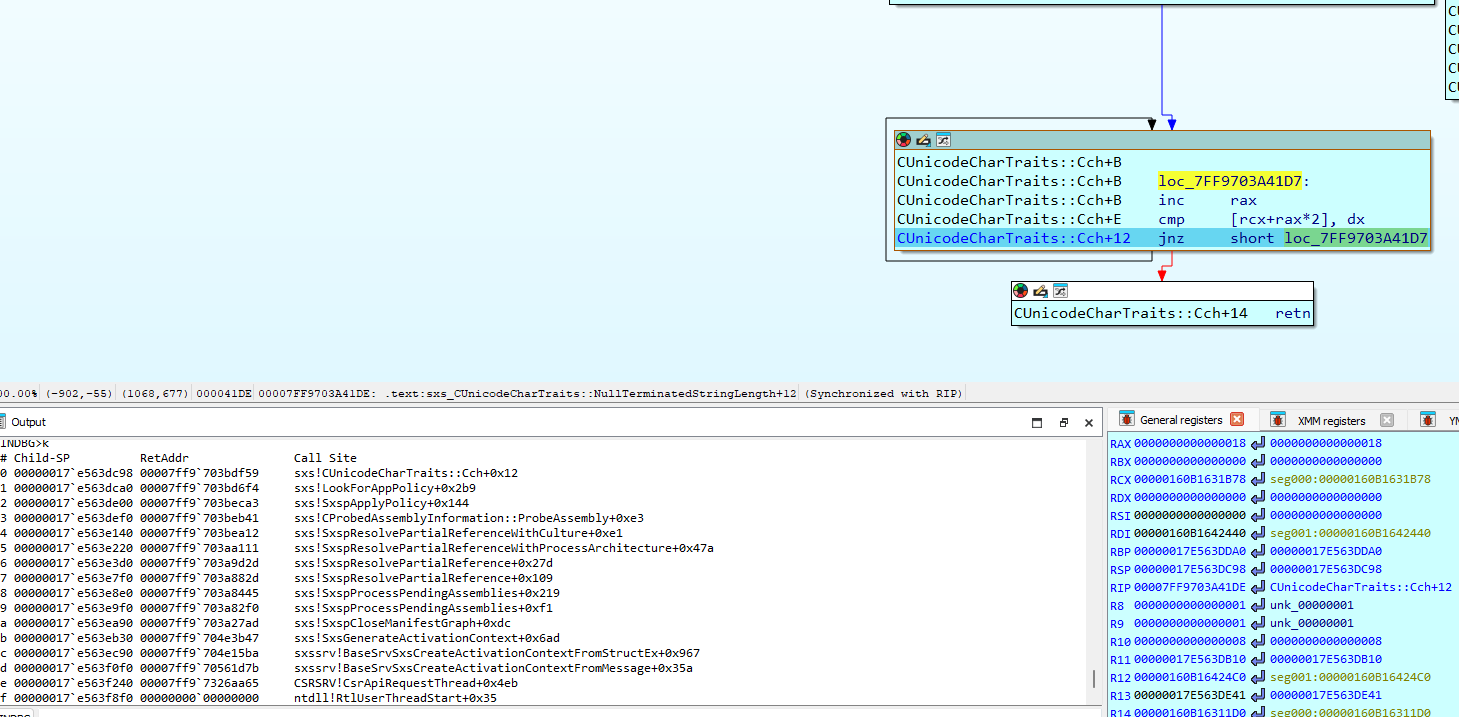Image resolution: width=1459 pixels, height=717 pixels.
Task: Float the Output panel with the restore button
Action: 1064,423
